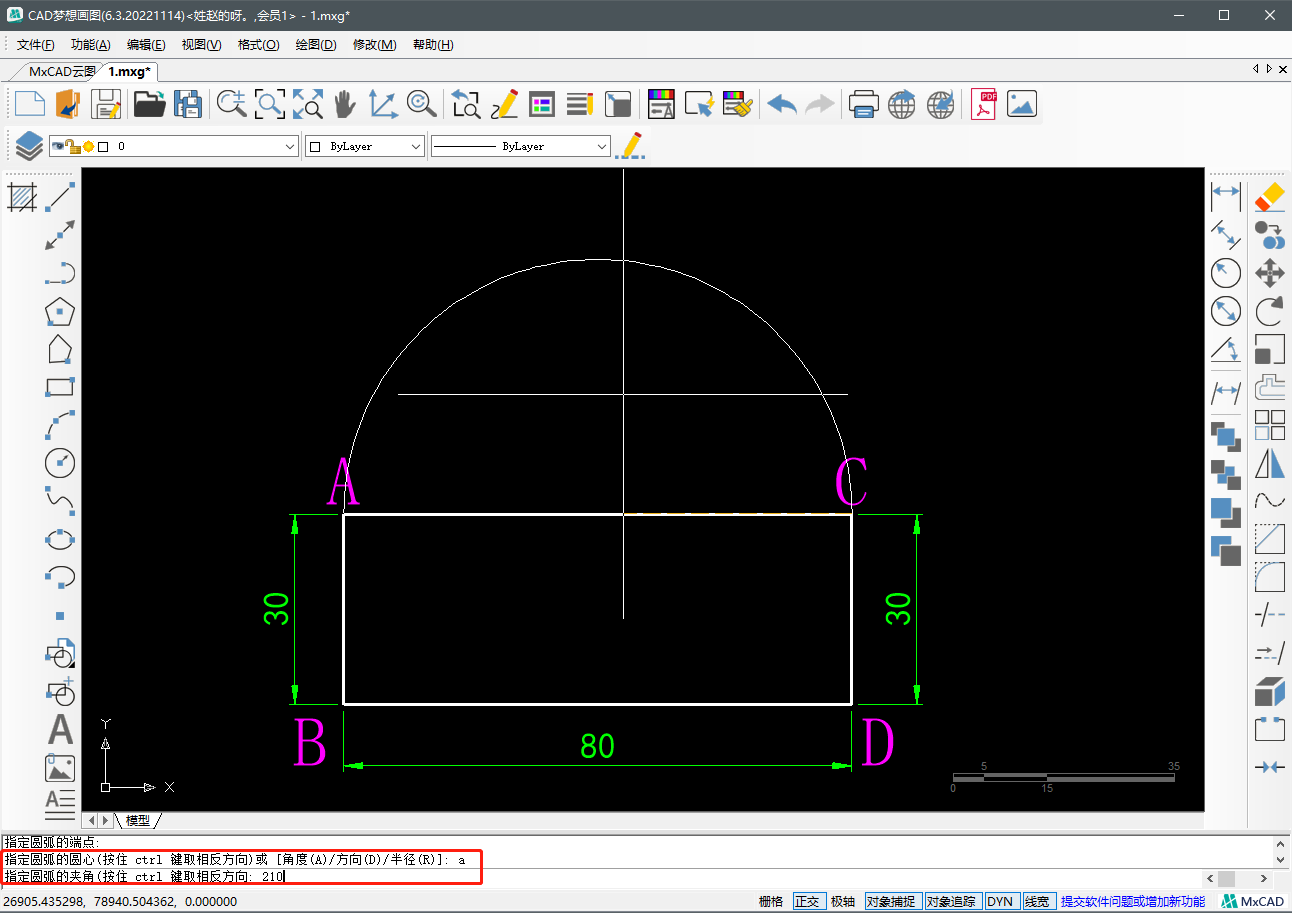The width and height of the screenshot is (1292, 913).
Task: Choose the Polygon drawing tool
Action: [x=61, y=312]
